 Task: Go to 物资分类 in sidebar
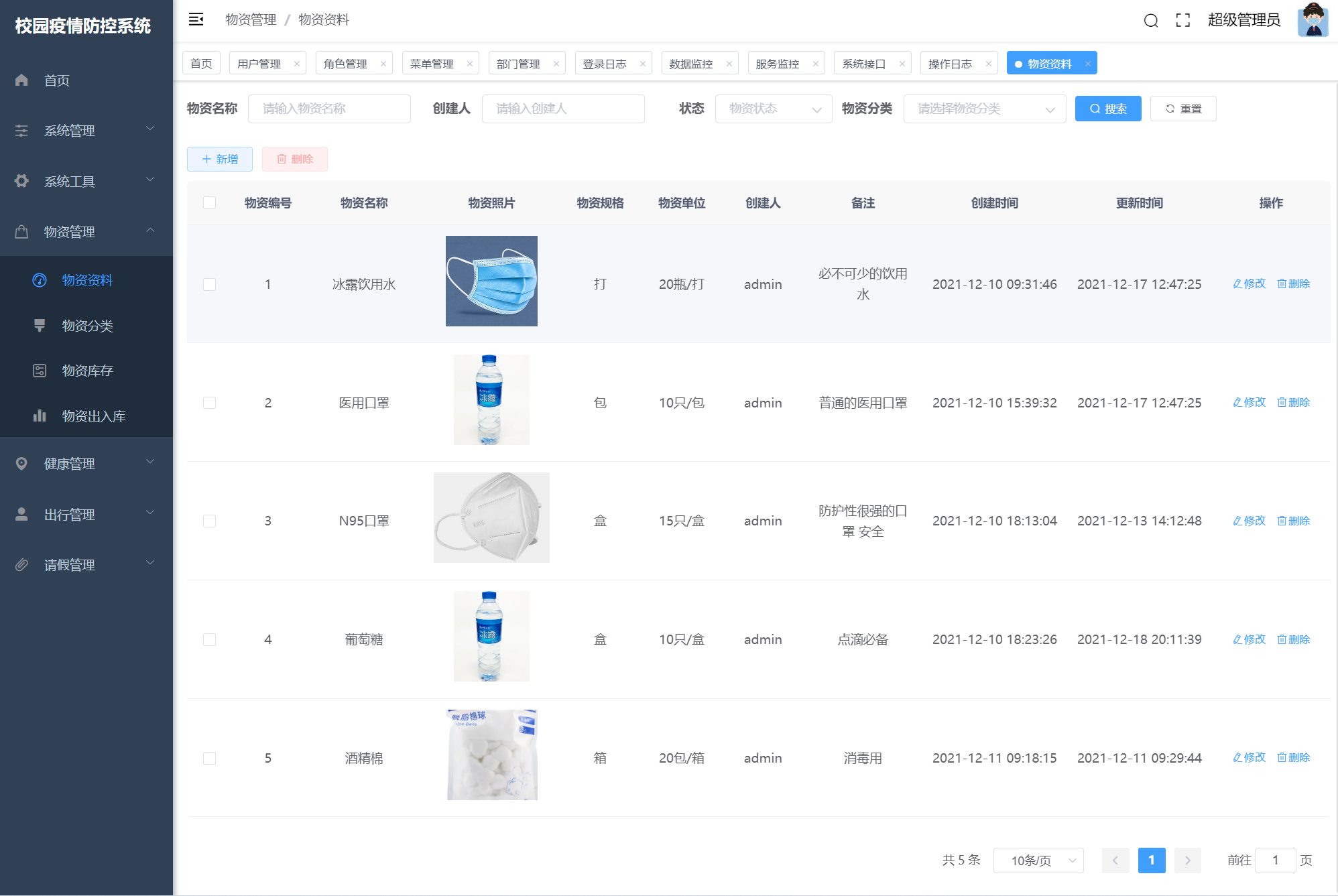tap(87, 326)
